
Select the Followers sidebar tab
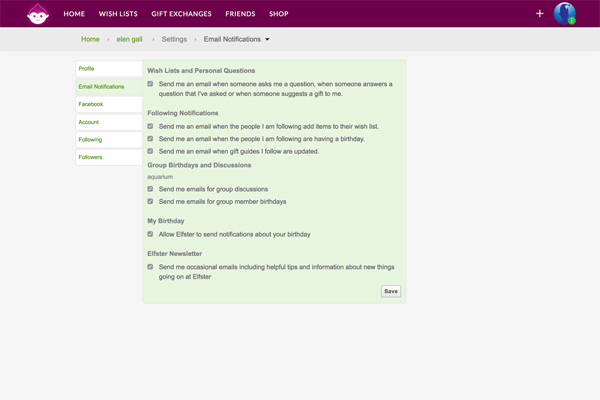click(108, 157)
